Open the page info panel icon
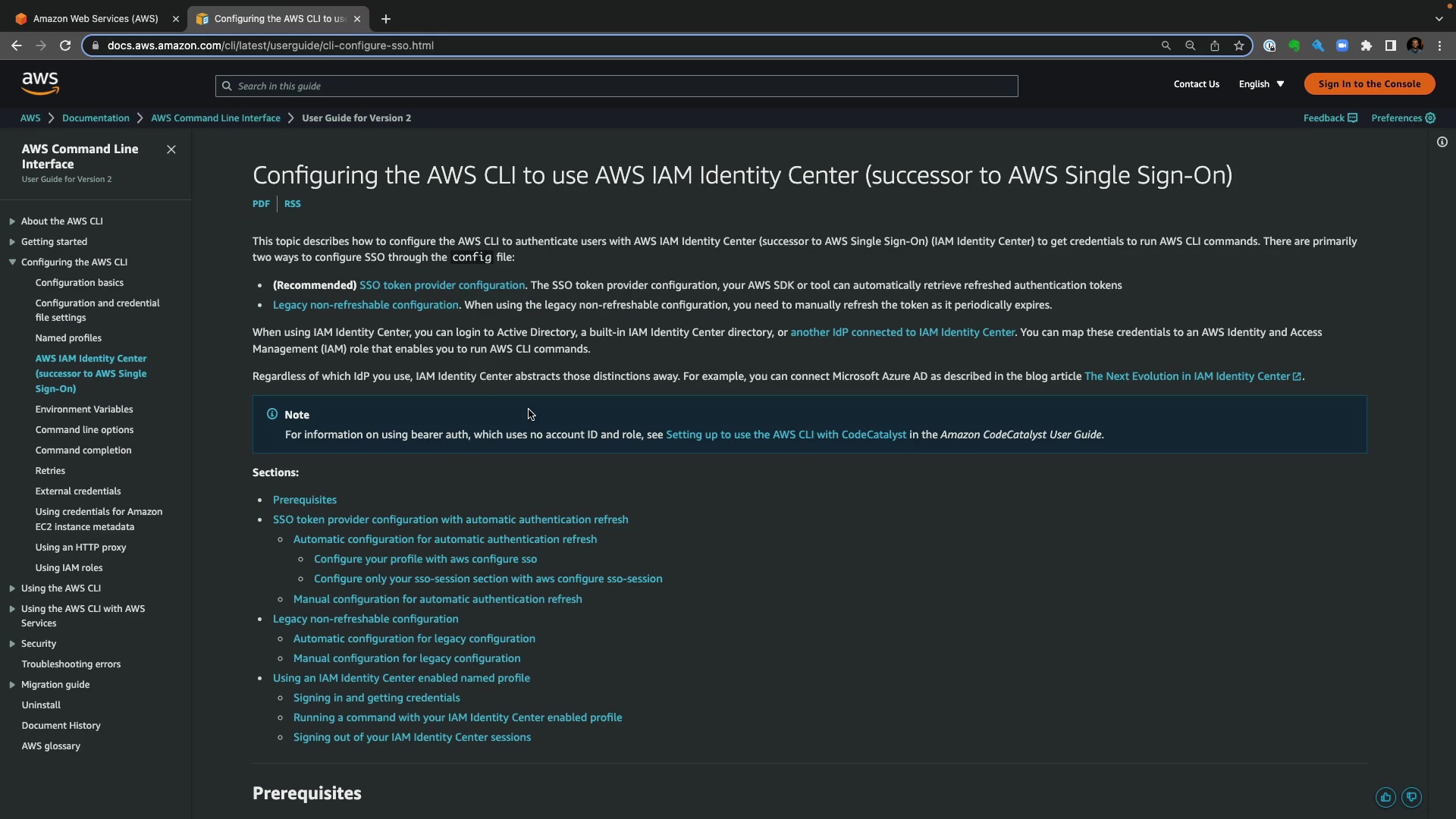The height and width of the screenshot is (819, 1456). [x=1442, y=143]
